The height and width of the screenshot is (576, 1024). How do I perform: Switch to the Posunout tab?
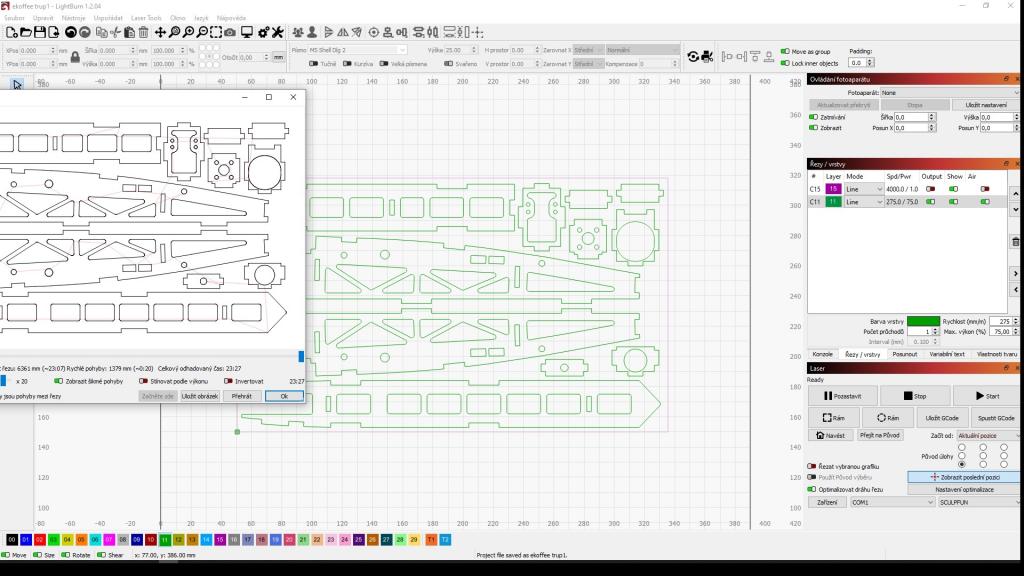pos(904,354)
